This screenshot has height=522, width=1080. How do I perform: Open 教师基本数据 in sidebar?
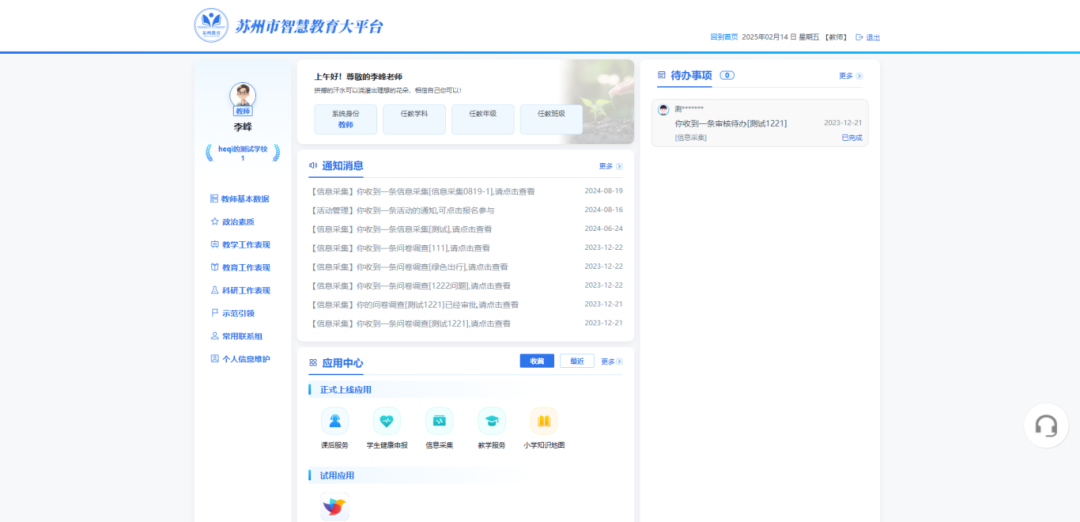[x=244, y=199]
